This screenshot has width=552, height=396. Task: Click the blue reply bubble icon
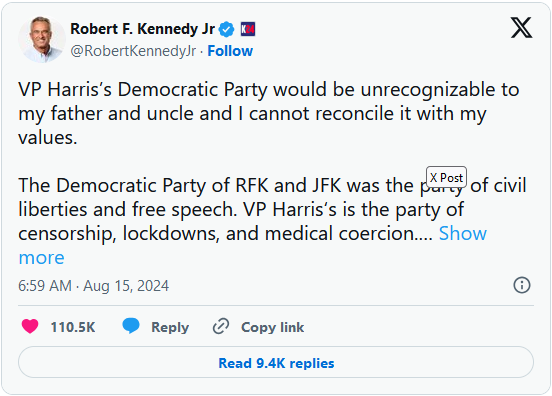click(x=131, y=326)
